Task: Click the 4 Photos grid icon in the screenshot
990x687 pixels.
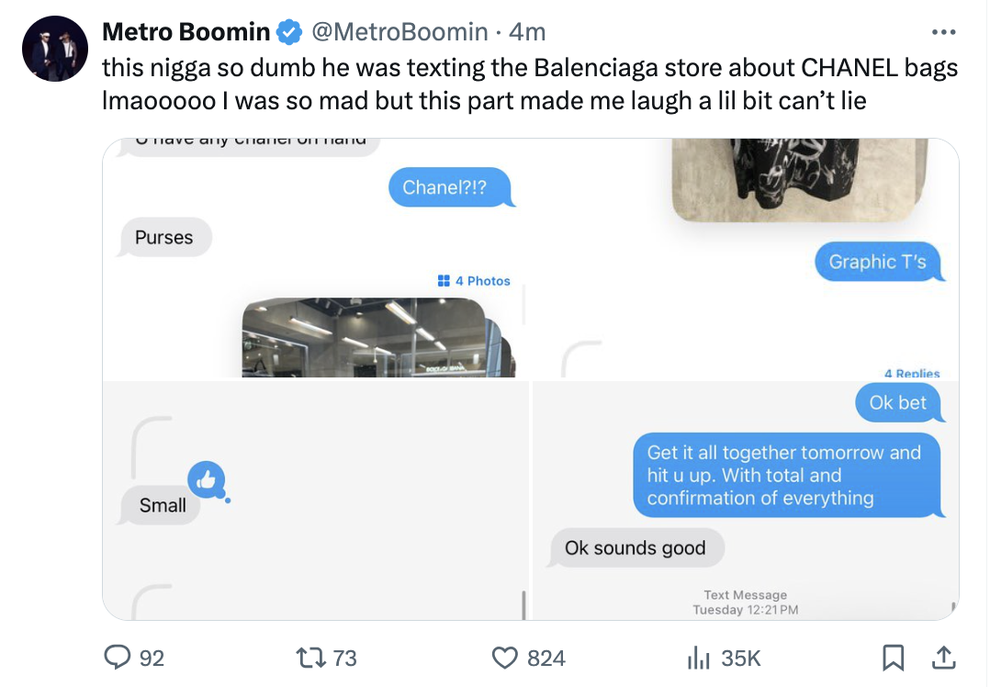Action: (x=443, y=281)
